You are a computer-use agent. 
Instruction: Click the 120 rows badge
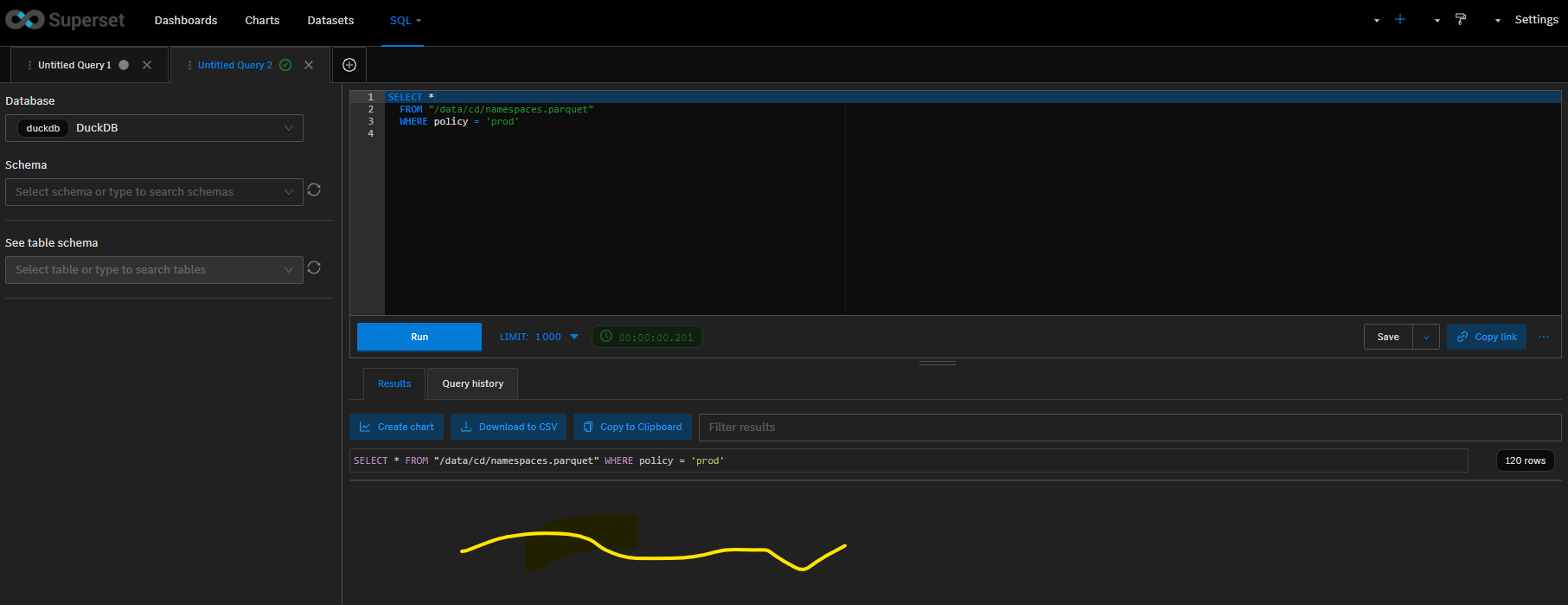(1526, 460)
